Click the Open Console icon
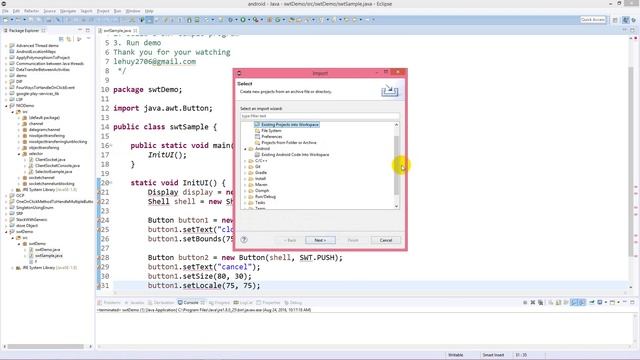This screenshot has height=360, width=640. pyautogui.click(x=612, y=302)
